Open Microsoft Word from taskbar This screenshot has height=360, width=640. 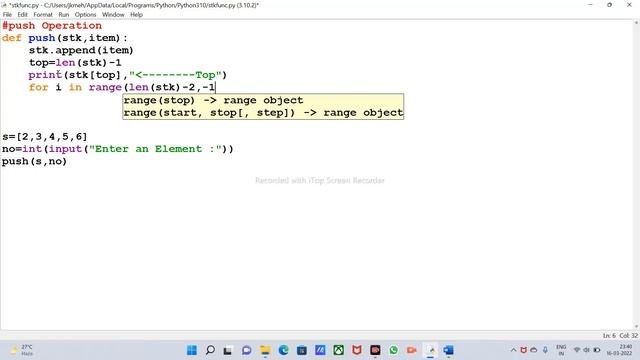click(449, 350)
